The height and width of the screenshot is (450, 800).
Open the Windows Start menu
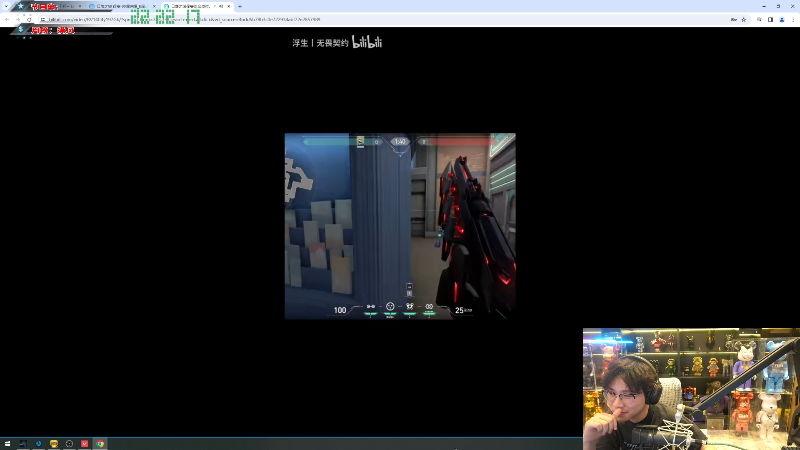(x=7, y=444)
